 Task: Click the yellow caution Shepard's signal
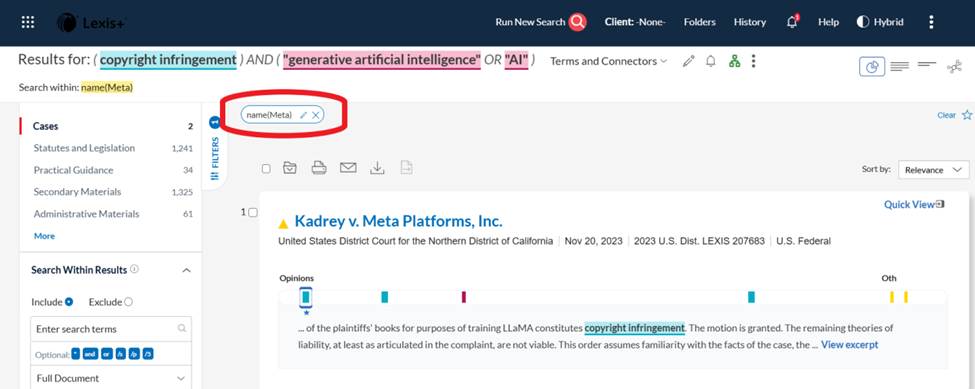pos(284,224)
